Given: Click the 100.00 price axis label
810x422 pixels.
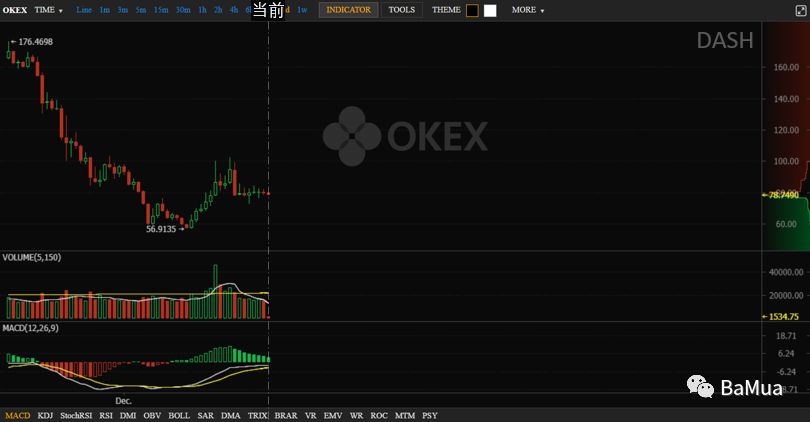Looking at the screenshot, I should click(786, 161).
